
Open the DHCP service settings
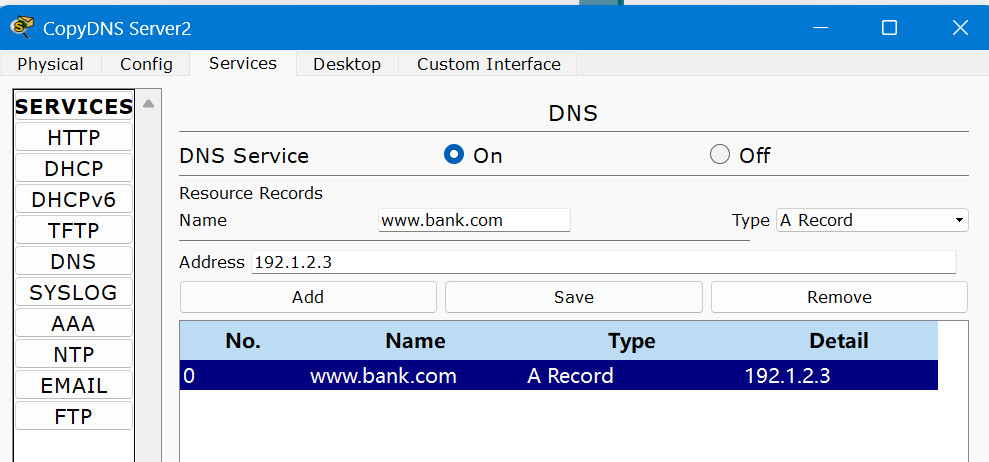(74, 168)
